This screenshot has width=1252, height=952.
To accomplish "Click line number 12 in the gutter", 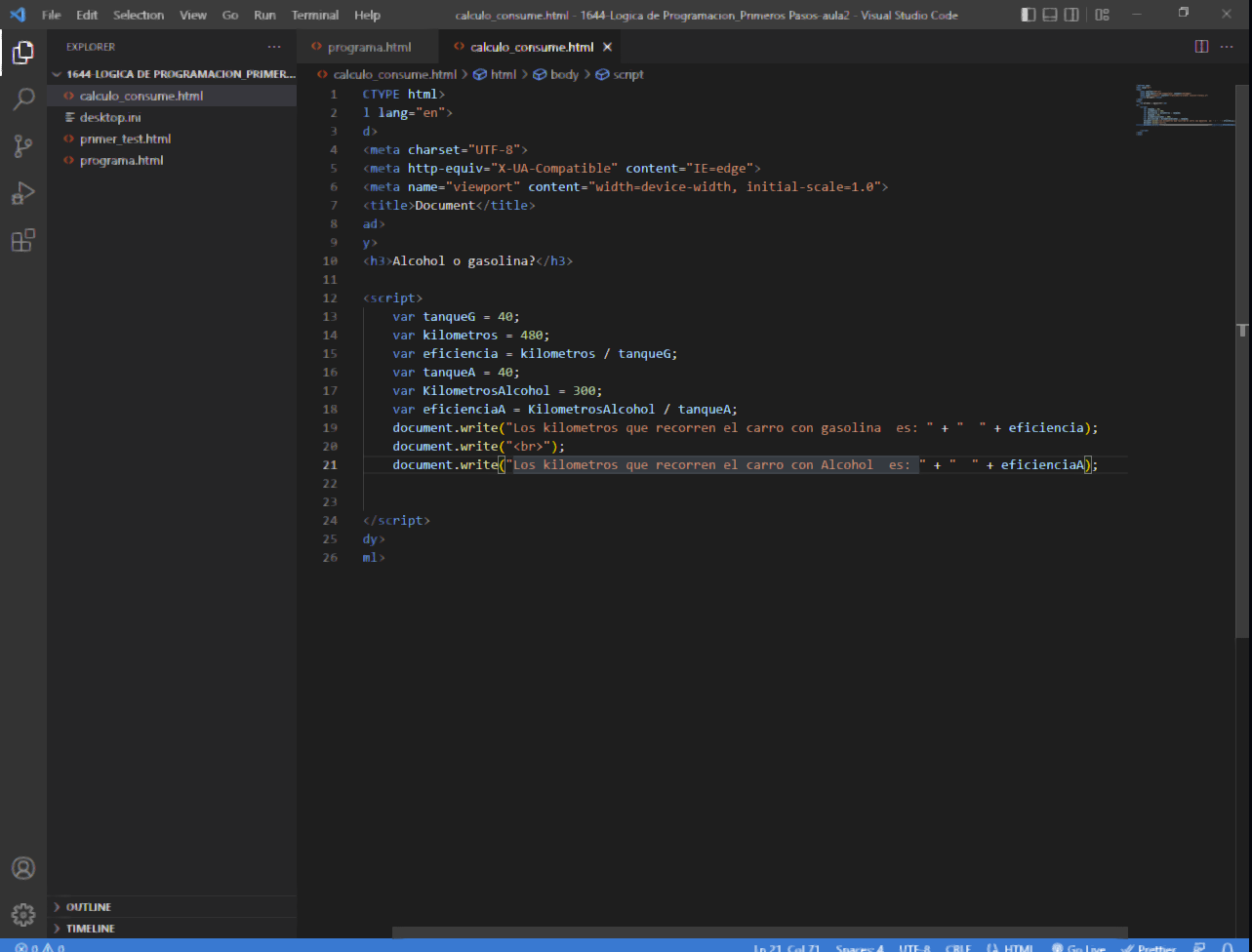I will tap(330, 298).
